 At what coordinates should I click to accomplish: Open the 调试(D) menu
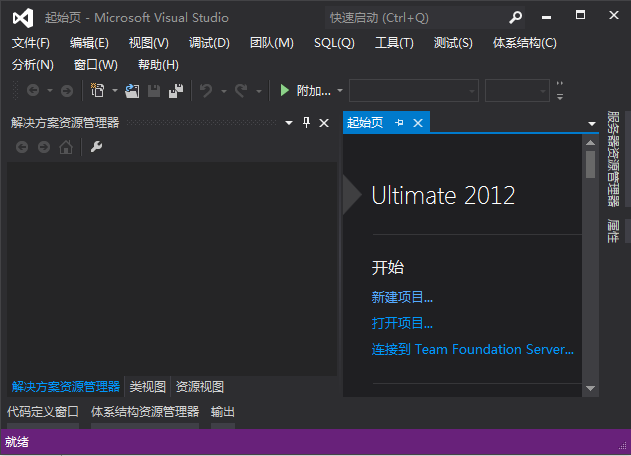[209, 43]
